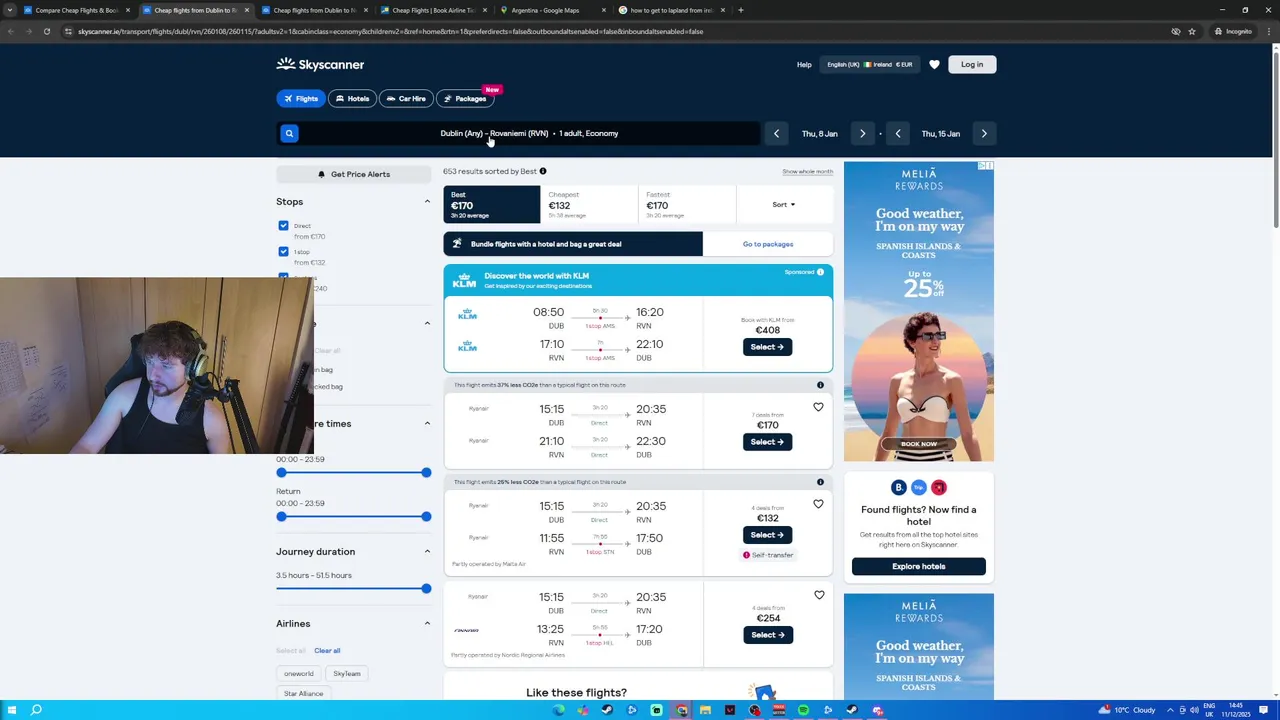The image size is (1280, 720).
Task: Open Help link in header
Action: [x=804, y=65]
